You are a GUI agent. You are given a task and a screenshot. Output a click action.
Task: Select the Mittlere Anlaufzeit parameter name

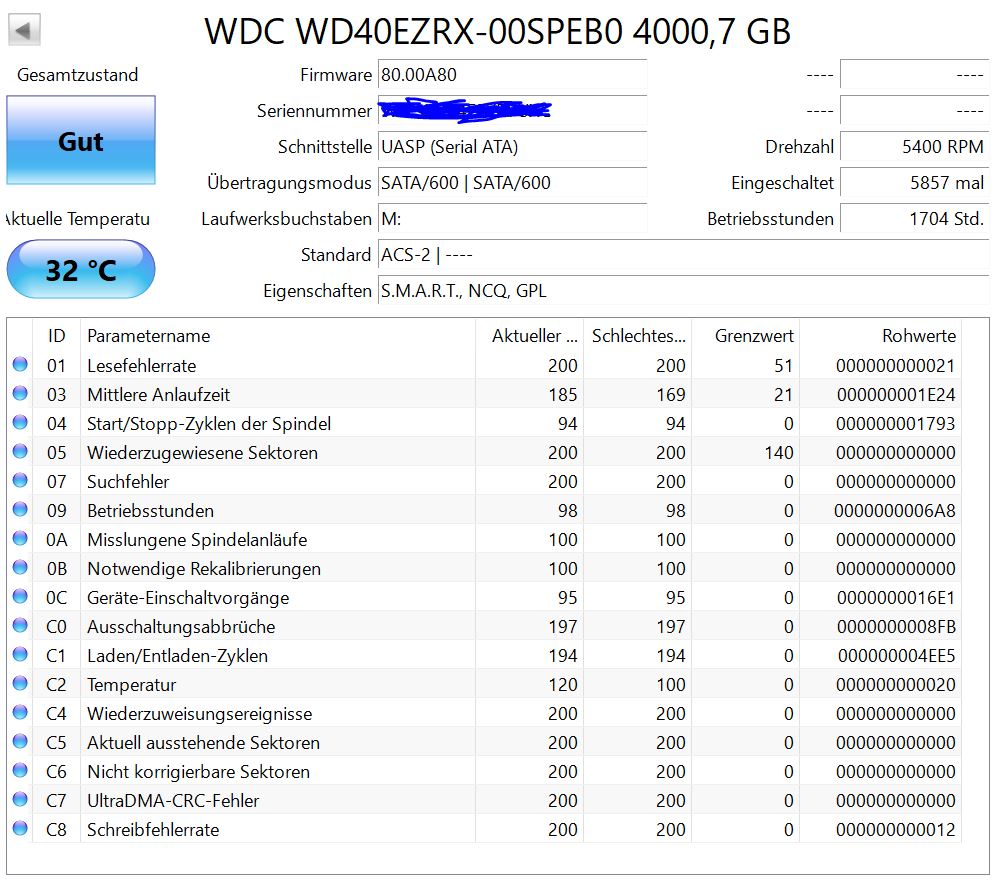click(159, 395)
